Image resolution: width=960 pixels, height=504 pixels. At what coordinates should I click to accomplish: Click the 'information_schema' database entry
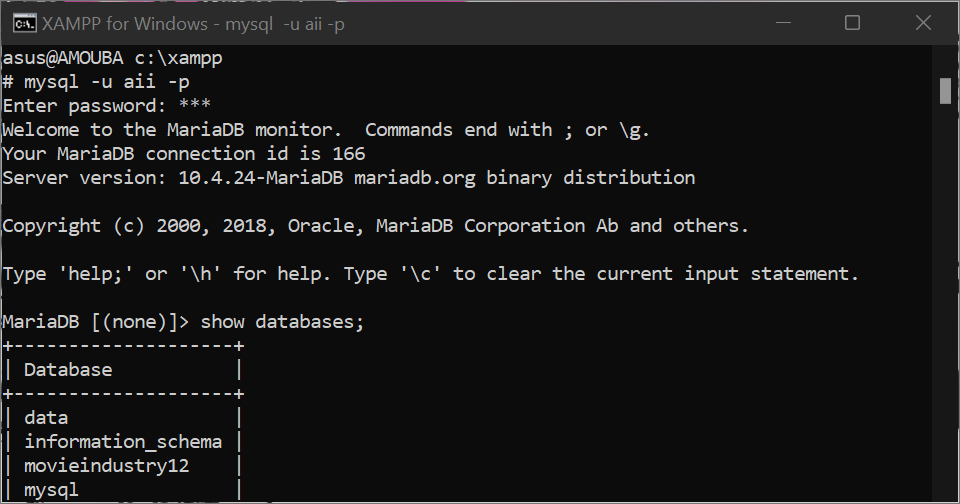(123, 442)
